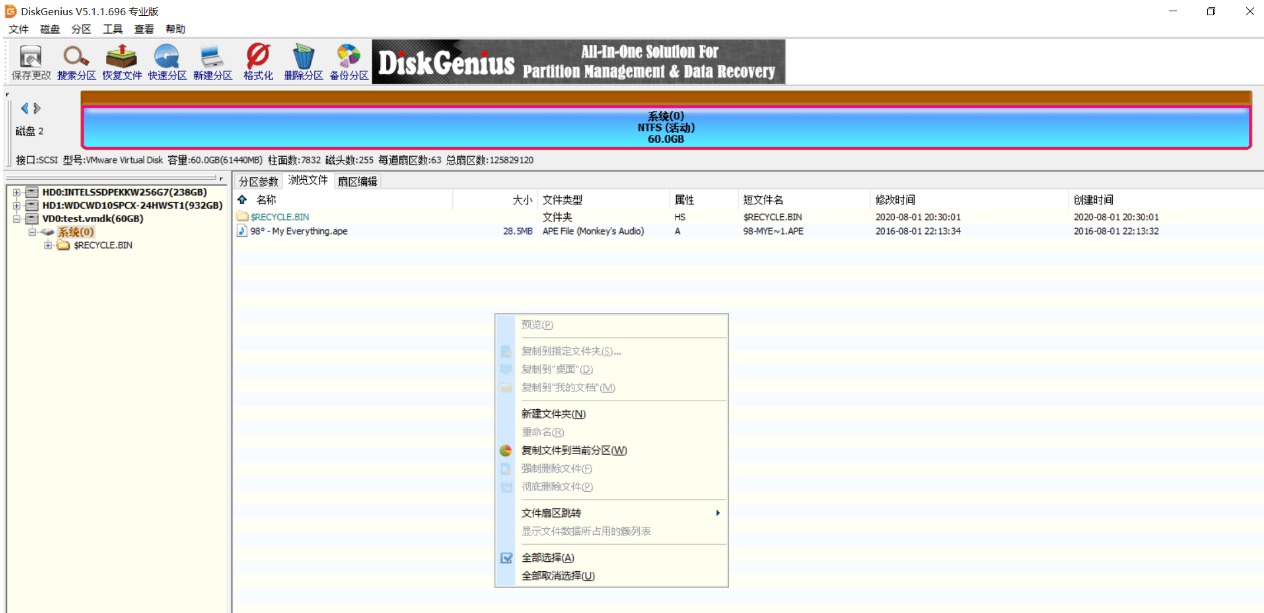Expand the $RECYCLE.BIN tree folder

[x=48, y=245]
